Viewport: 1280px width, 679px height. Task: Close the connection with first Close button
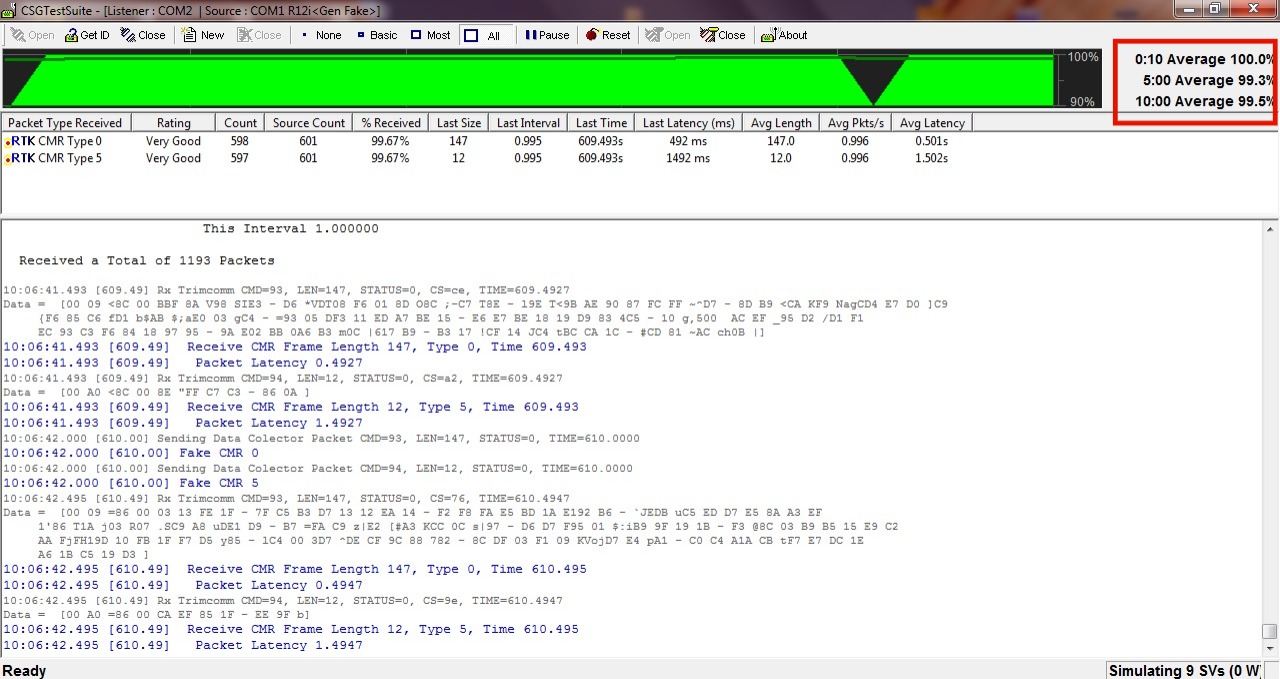click(x=143, y=35)
